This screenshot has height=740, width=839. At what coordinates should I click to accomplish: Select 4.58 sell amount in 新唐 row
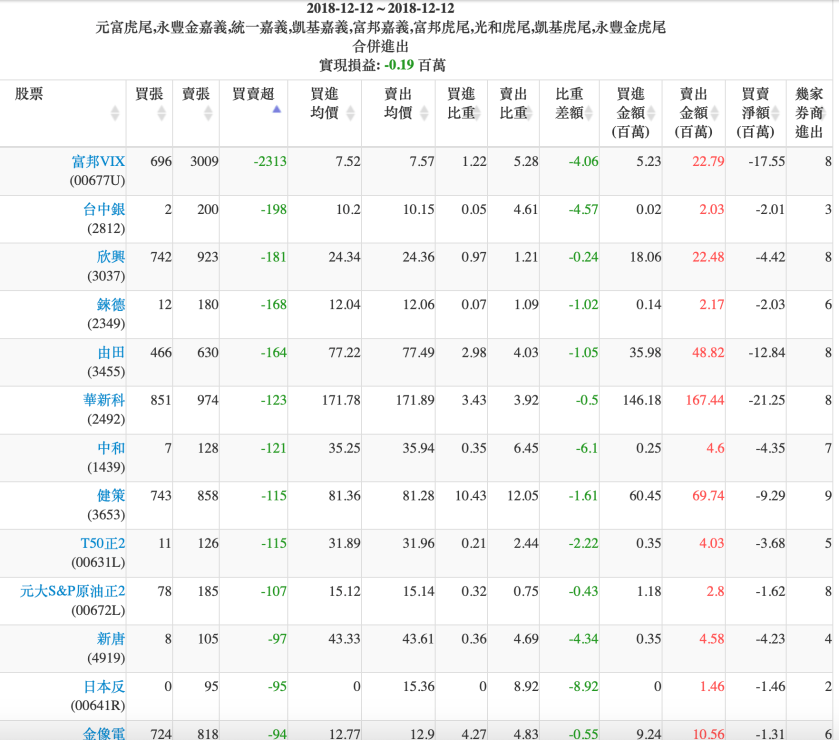[712, 638]
